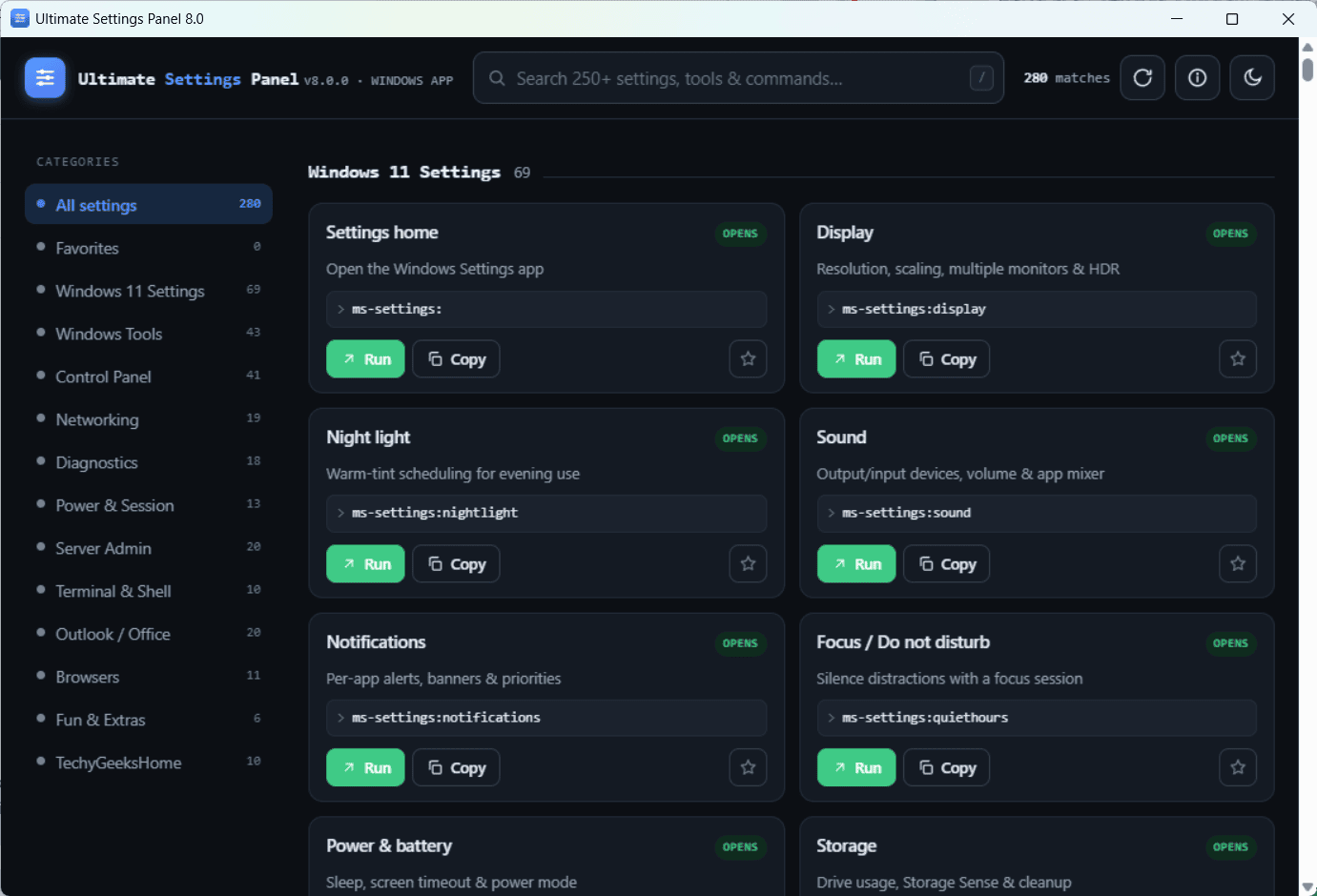The width and height of the screenshot is (1317, 896).
Task: Favorite the Night light card
Action: tap(748, 564)
